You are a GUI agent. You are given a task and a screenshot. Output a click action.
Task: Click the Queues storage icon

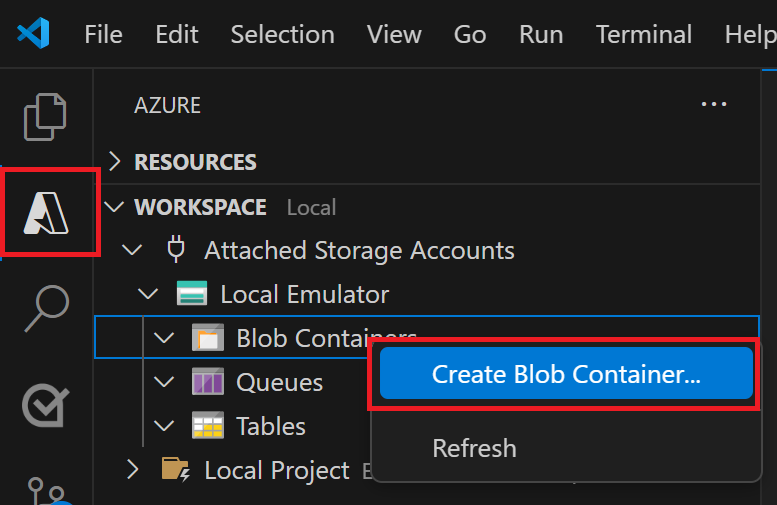tap(207, 382)
